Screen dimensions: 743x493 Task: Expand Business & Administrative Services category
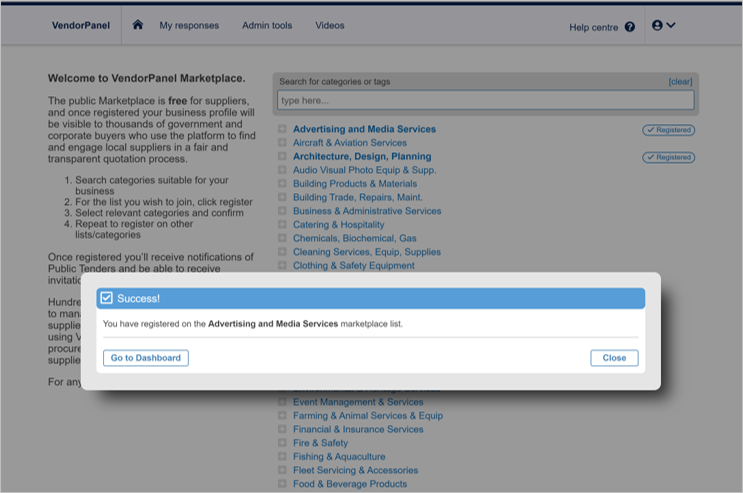pos(282,211)
